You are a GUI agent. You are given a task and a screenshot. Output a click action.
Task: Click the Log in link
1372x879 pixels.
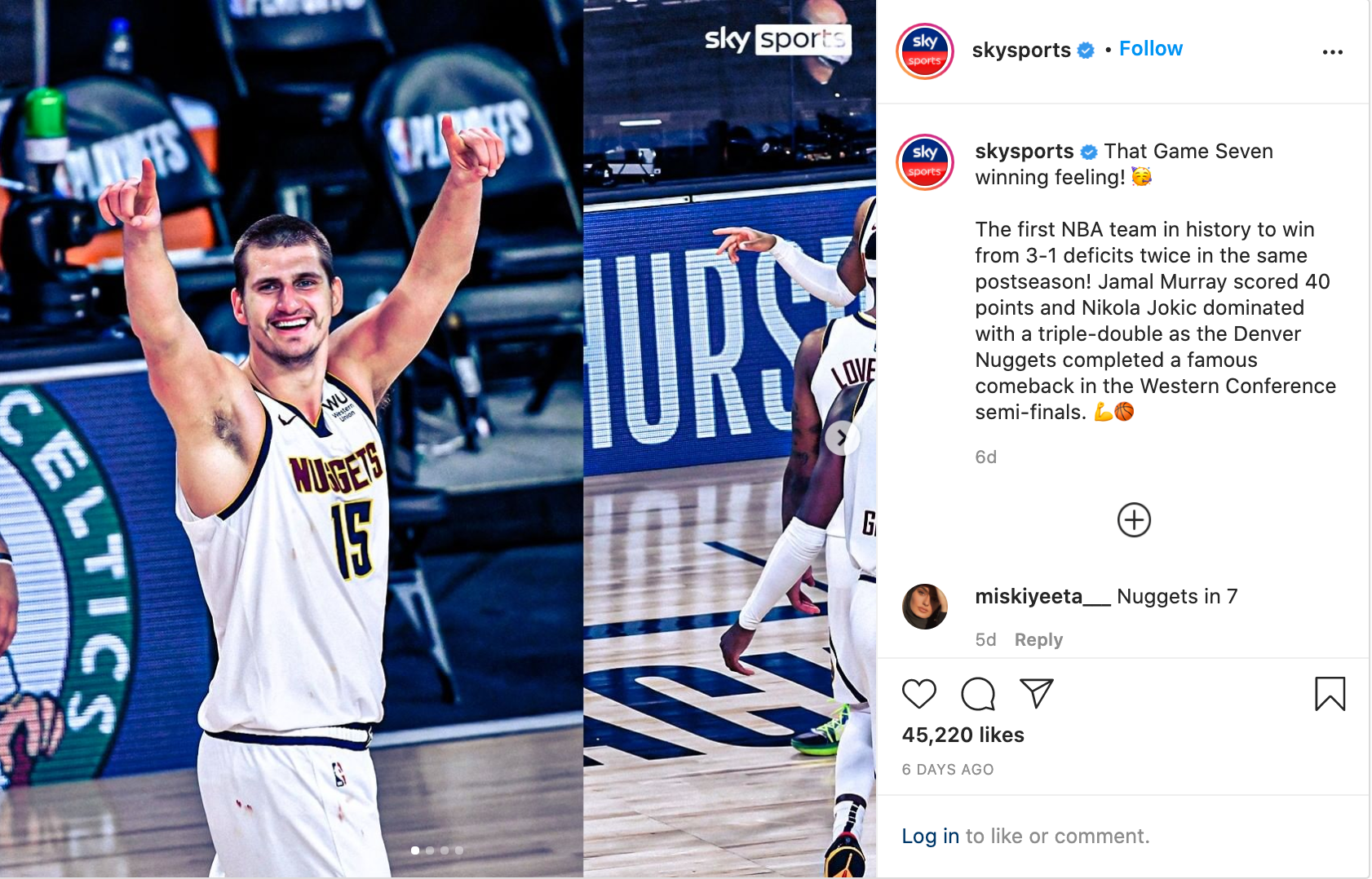(x=930, y=836)
